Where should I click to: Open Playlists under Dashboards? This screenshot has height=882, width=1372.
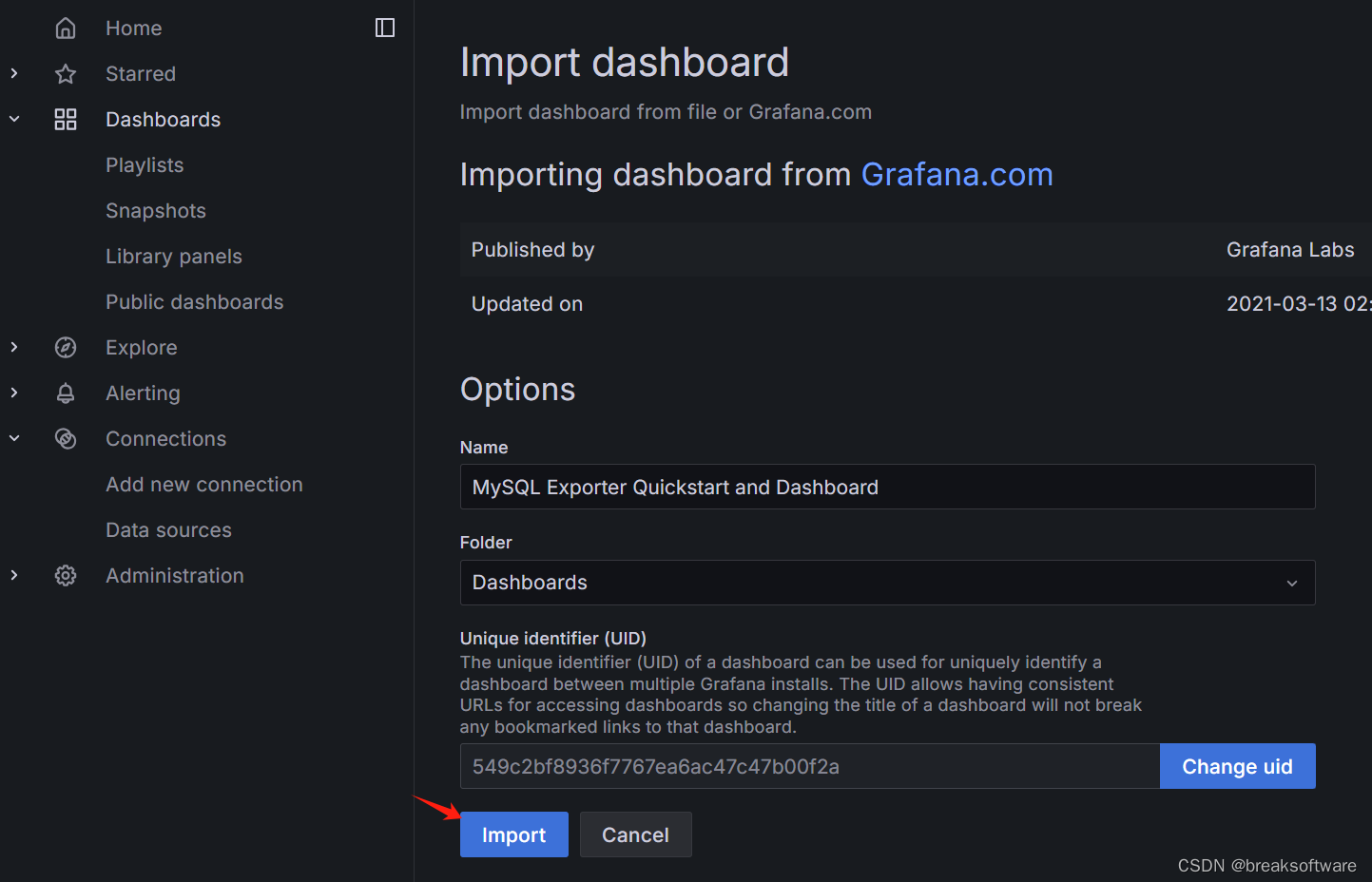coord(145,165)
